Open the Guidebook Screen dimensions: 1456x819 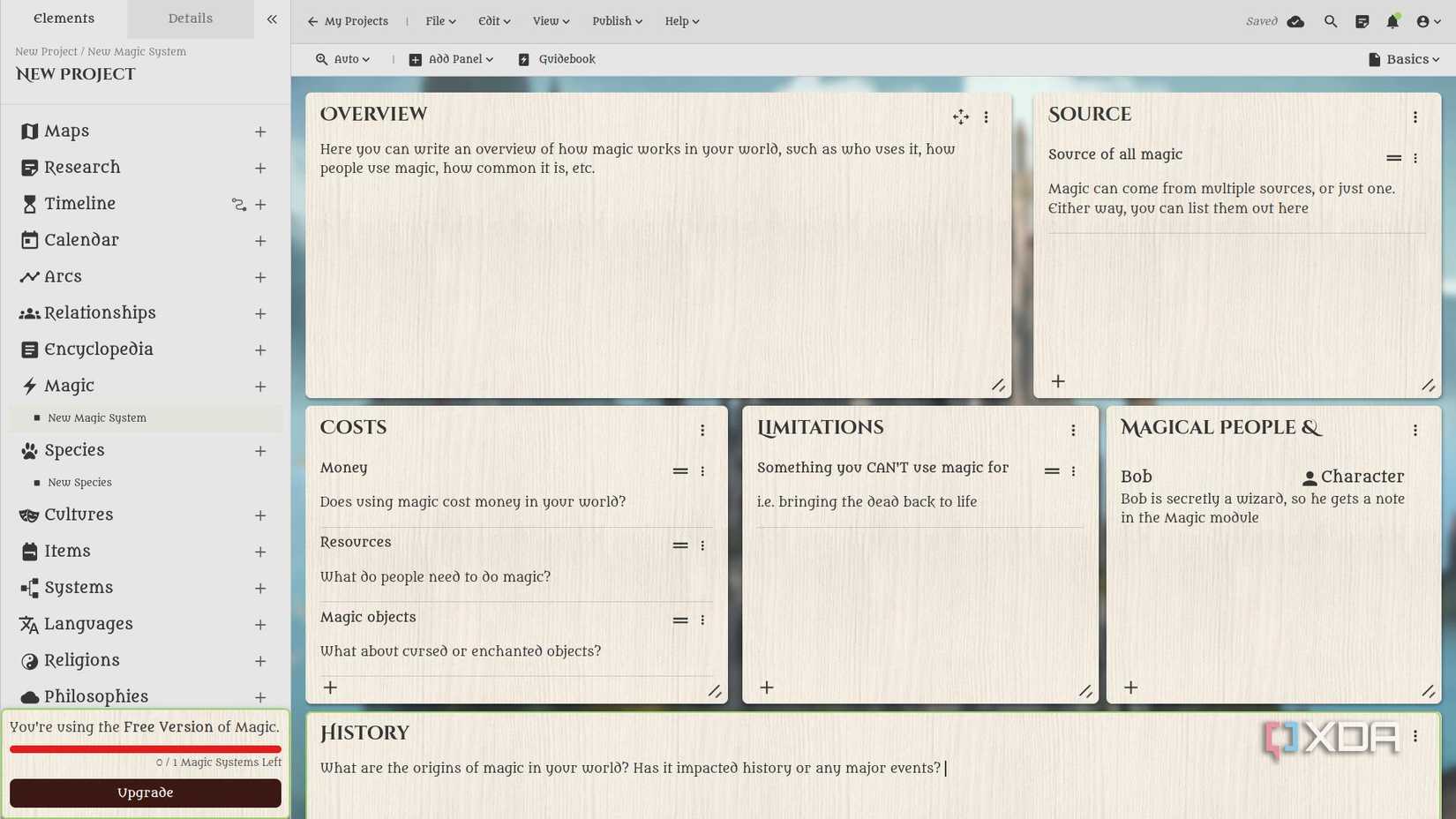click(x=557, y=59)
